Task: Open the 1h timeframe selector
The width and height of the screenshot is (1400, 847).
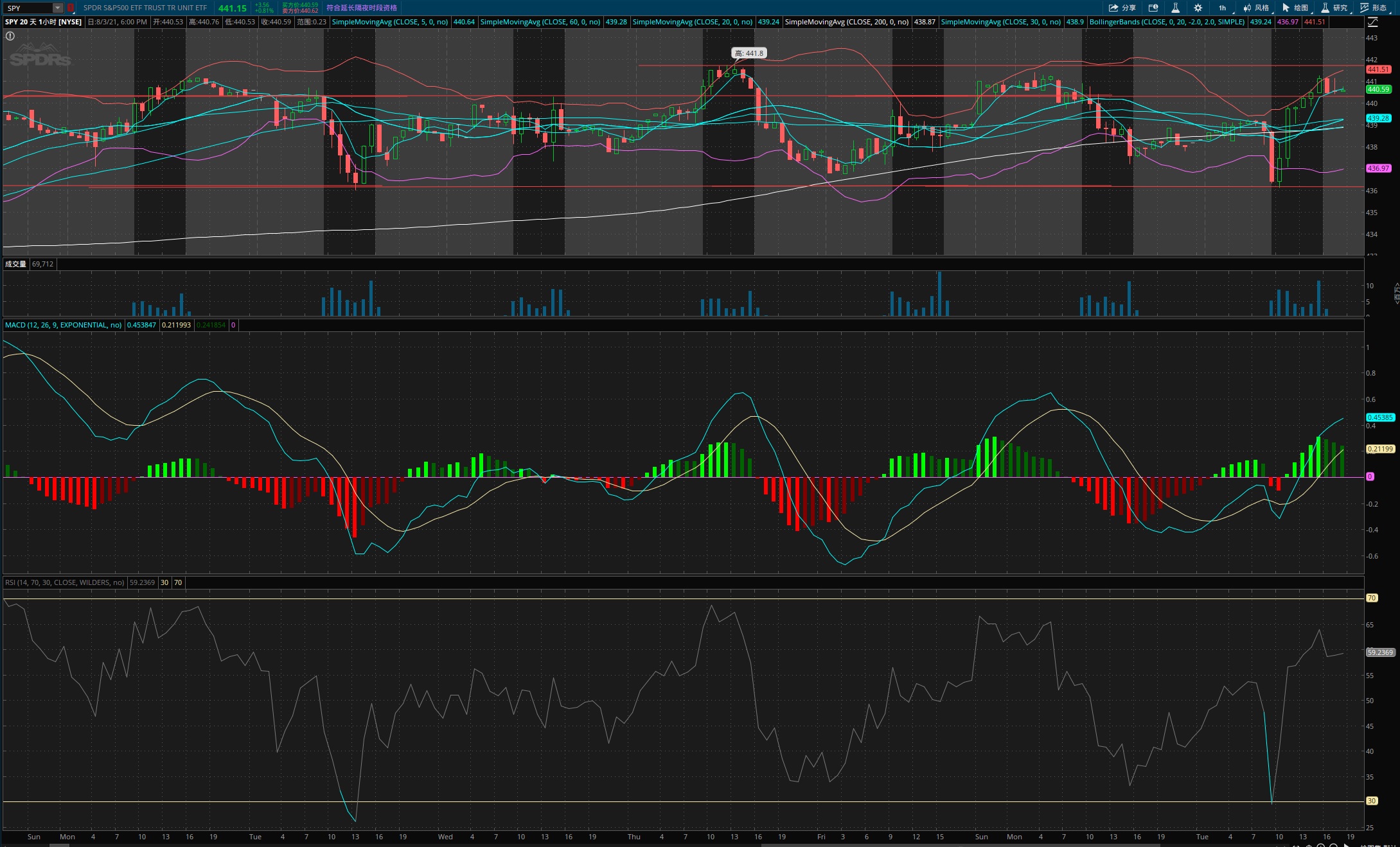Action: [x=1222, y=8]
